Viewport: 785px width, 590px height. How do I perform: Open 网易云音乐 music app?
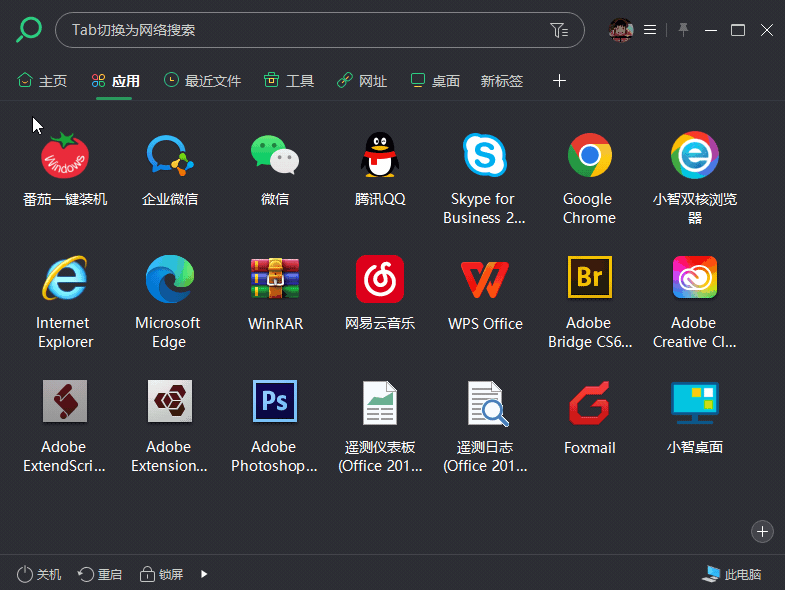[380, 278]
